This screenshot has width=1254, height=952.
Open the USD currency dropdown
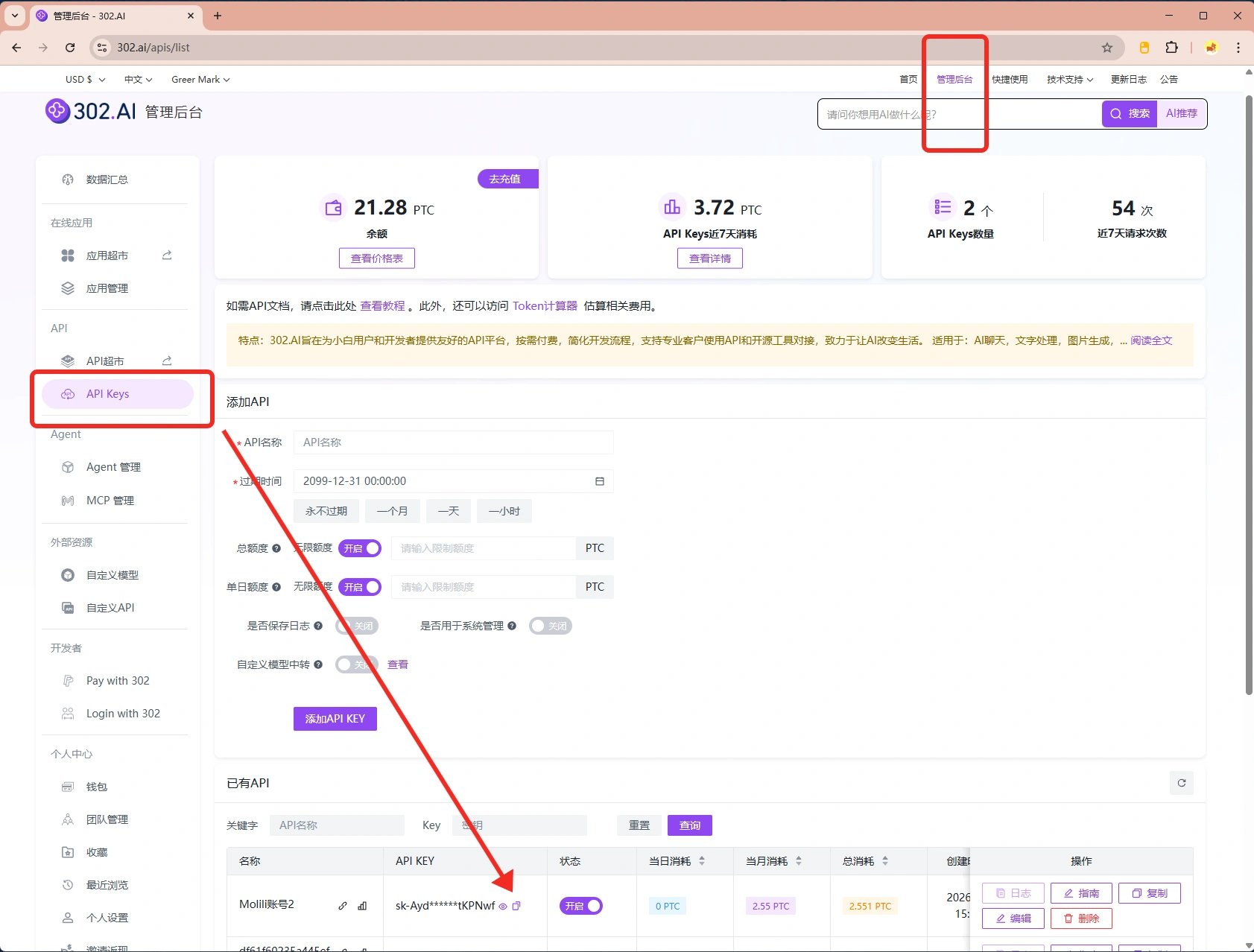tap(83, 79)
